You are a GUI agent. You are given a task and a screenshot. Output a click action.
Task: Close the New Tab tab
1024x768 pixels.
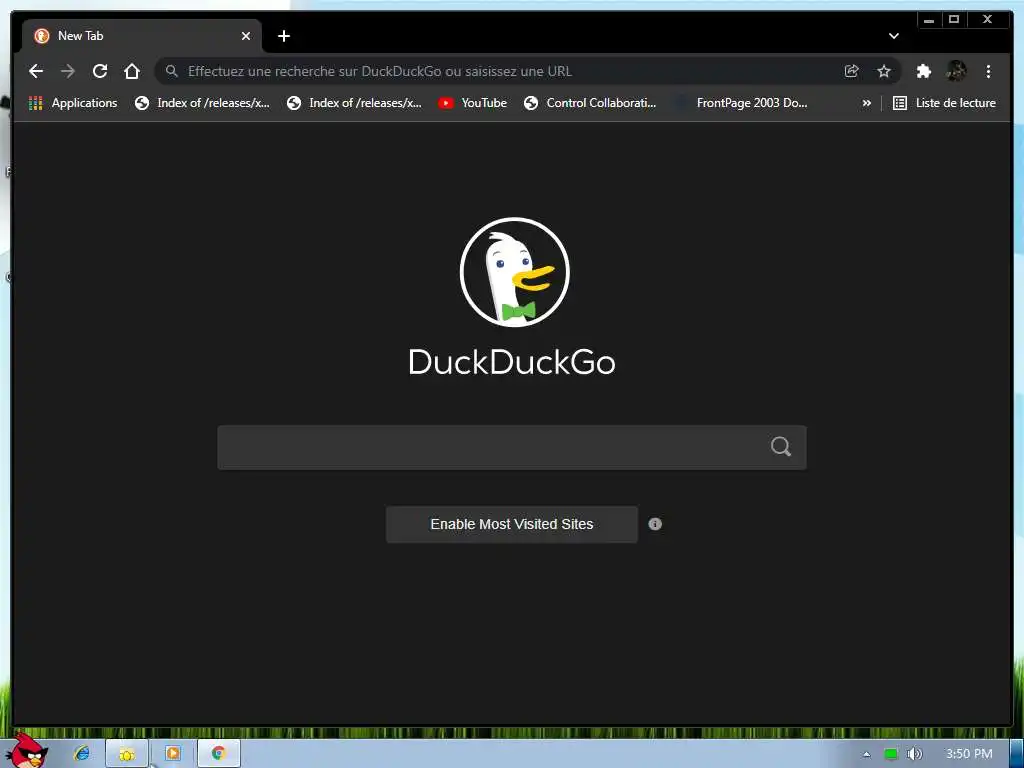(x=246, y=36)
